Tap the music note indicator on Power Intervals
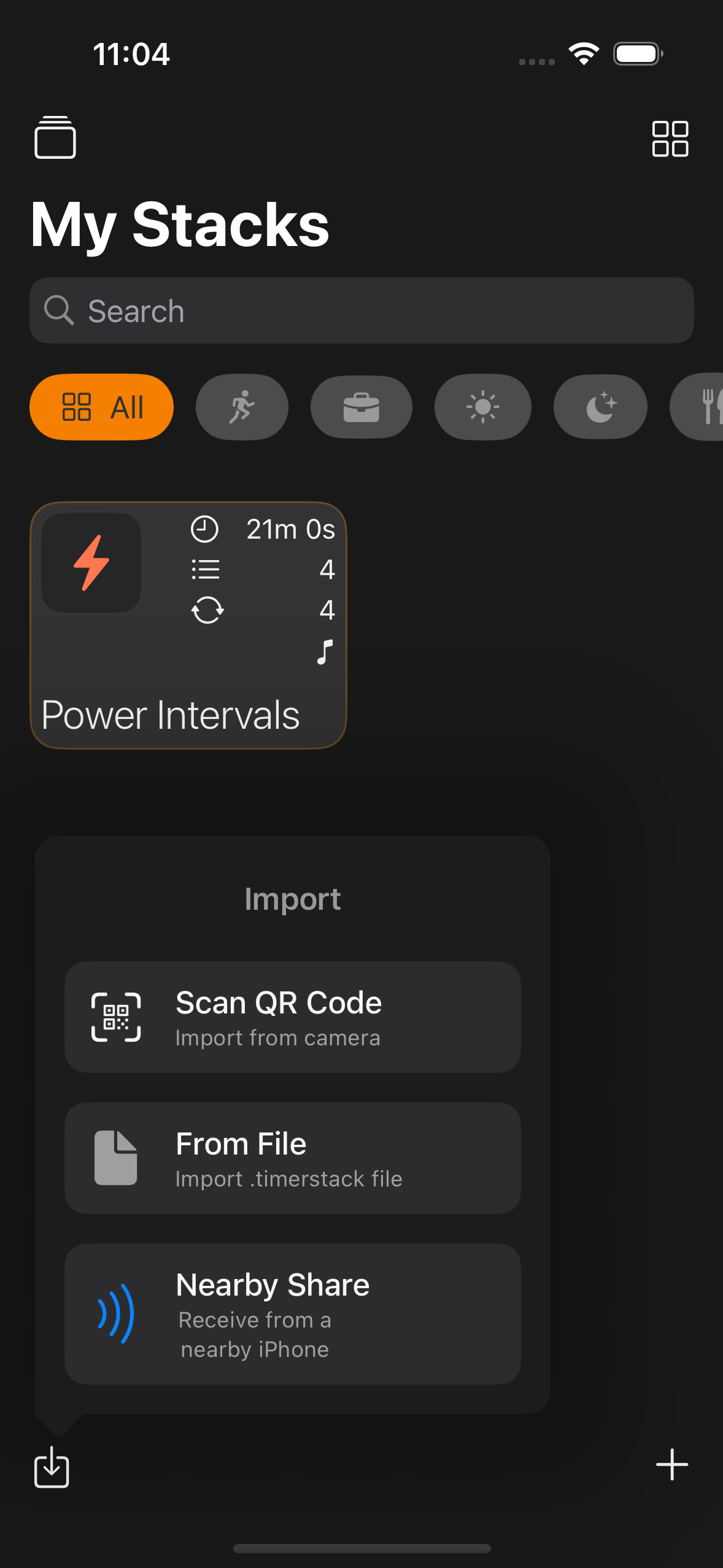This screenshot has width=723, height=1568. click(324, 651)
